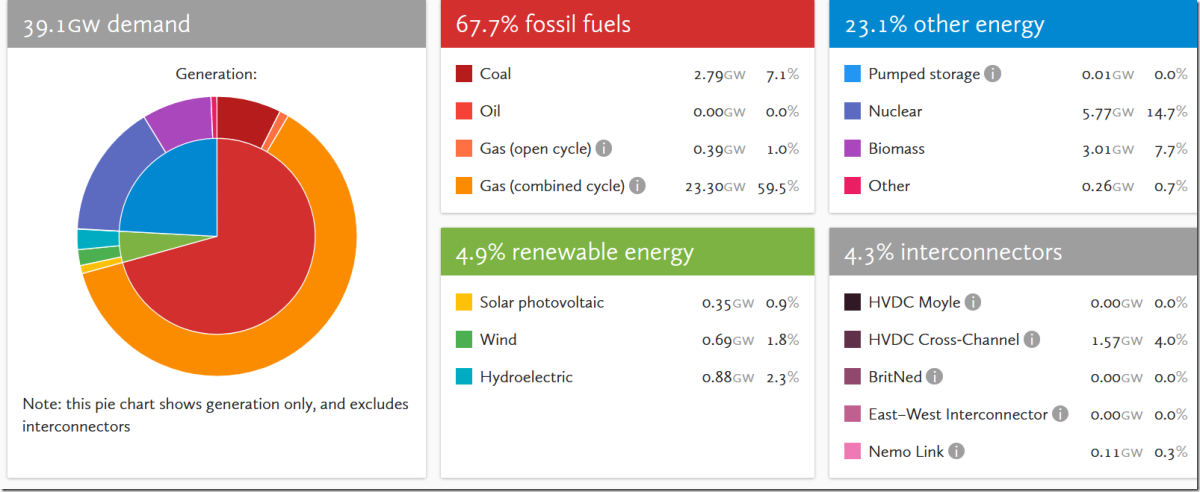Click the Solar photovoltaic yellow swatch

tap(464, 302)
